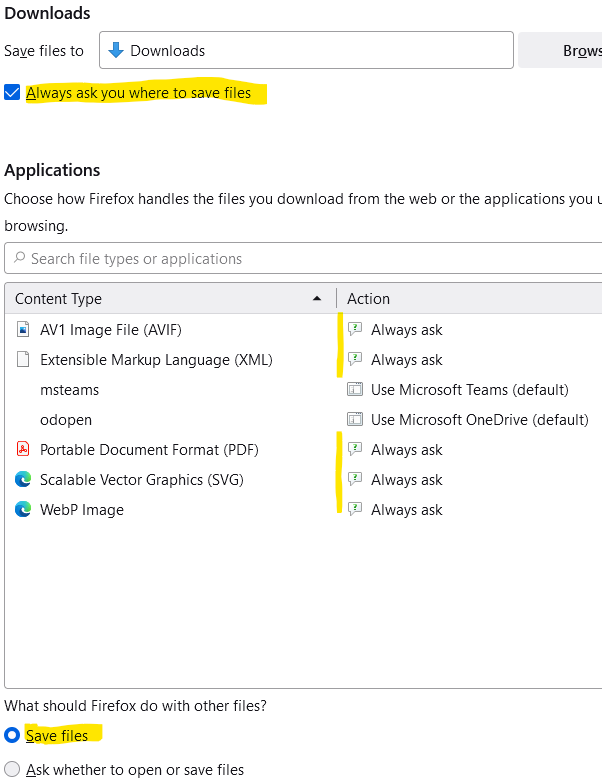
Task: Click the blue Downloads folder arrow icon
Action: tap(116, 50)
